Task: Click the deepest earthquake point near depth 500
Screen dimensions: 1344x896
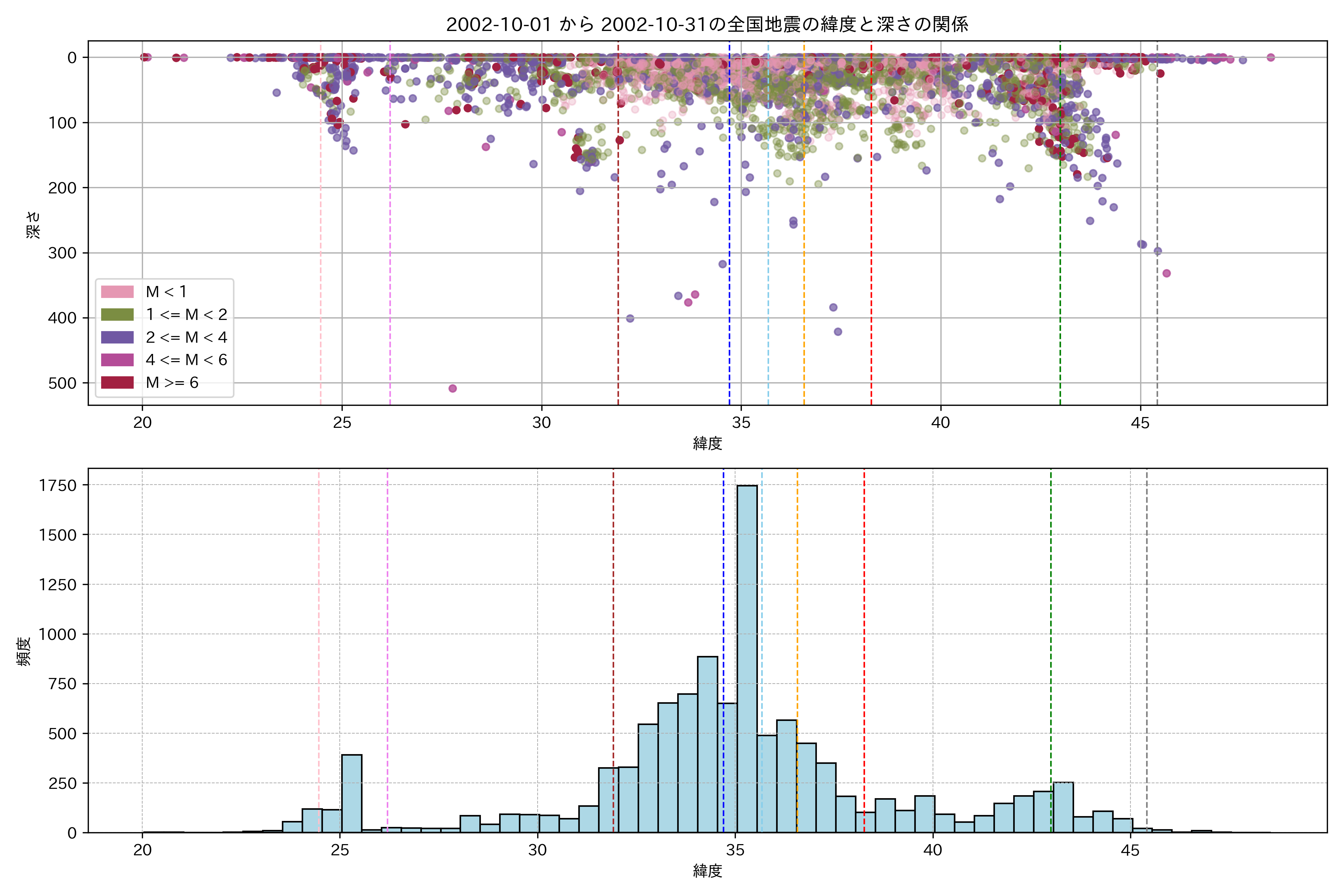Action: pyautogui.click(x=452, y=389)
